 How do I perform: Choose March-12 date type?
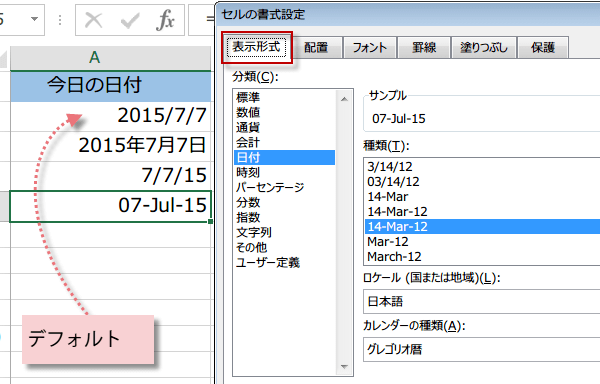pyautogui.click(x=482, y=257)
